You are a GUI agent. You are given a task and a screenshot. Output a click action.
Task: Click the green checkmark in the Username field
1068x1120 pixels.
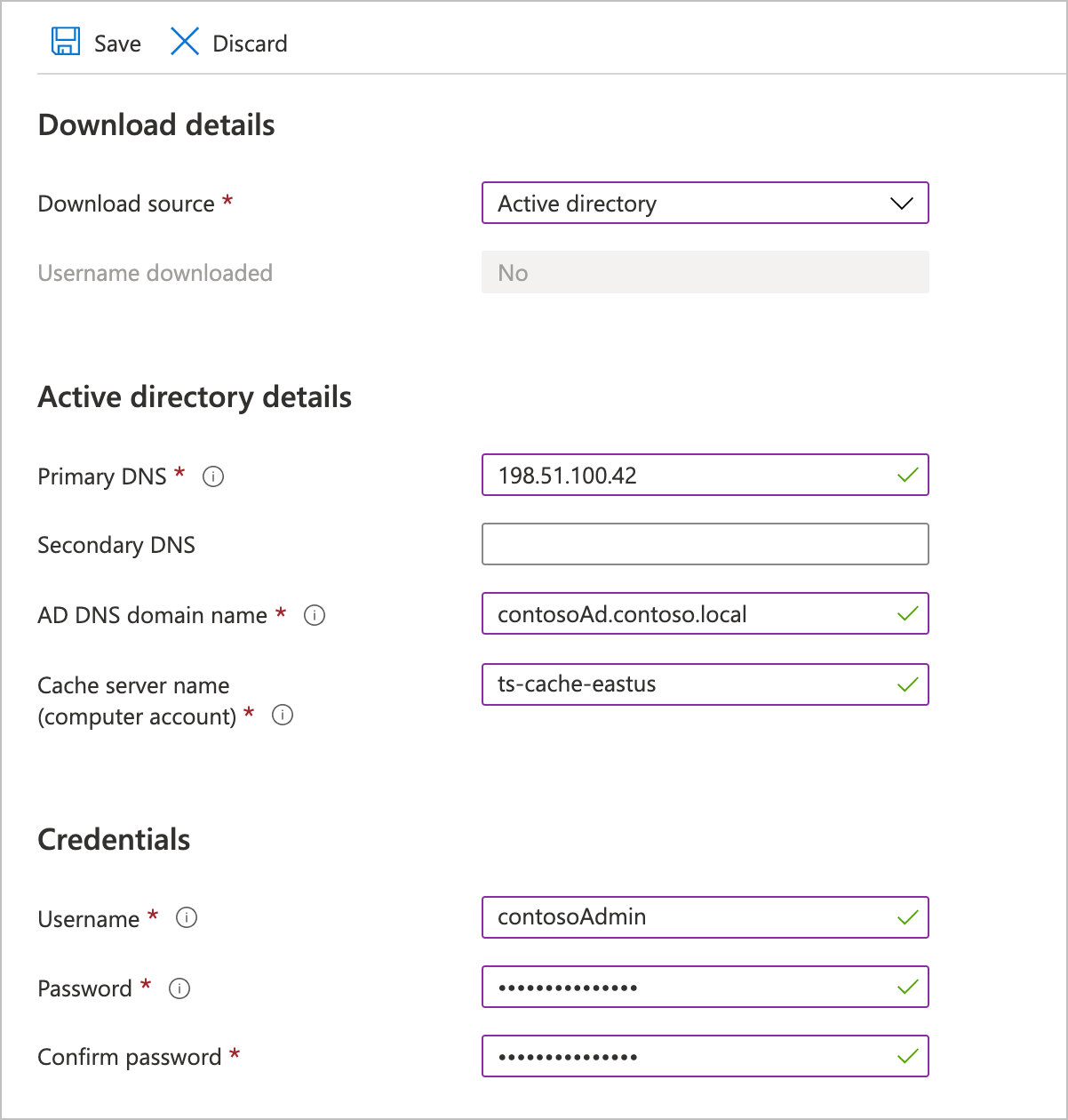pos(907,917)
